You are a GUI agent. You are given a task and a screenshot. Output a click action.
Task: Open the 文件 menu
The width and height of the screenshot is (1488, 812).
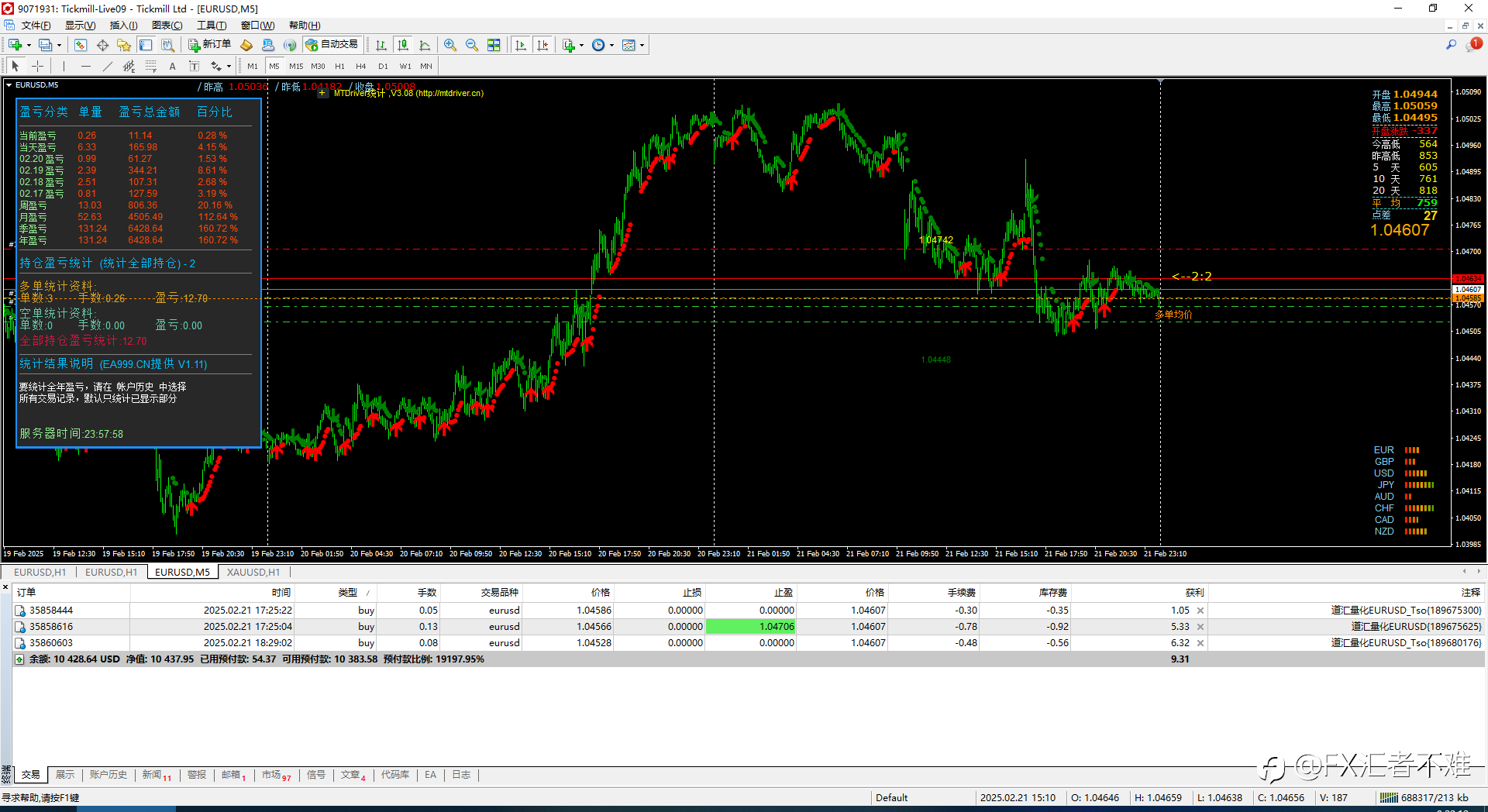(x=36, y=26)
